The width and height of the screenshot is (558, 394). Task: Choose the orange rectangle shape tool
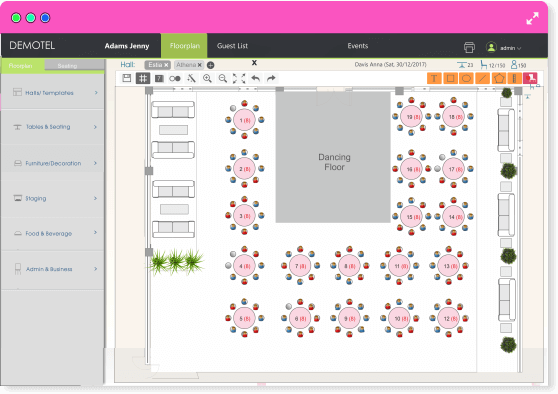450,78
